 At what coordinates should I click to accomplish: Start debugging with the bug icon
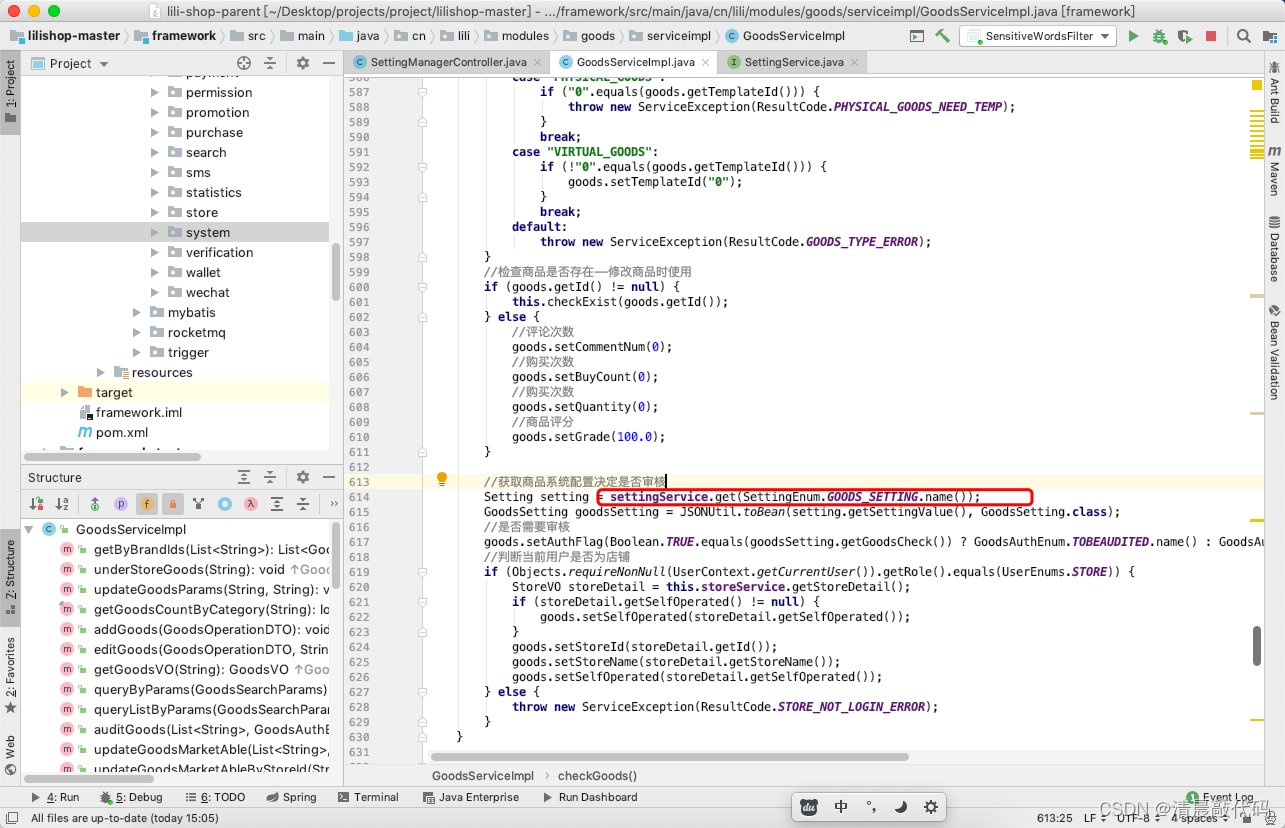tap(1159, 36)
